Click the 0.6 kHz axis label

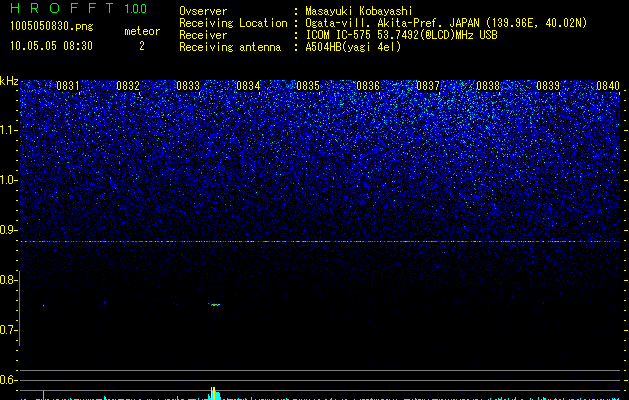[9, 380]
